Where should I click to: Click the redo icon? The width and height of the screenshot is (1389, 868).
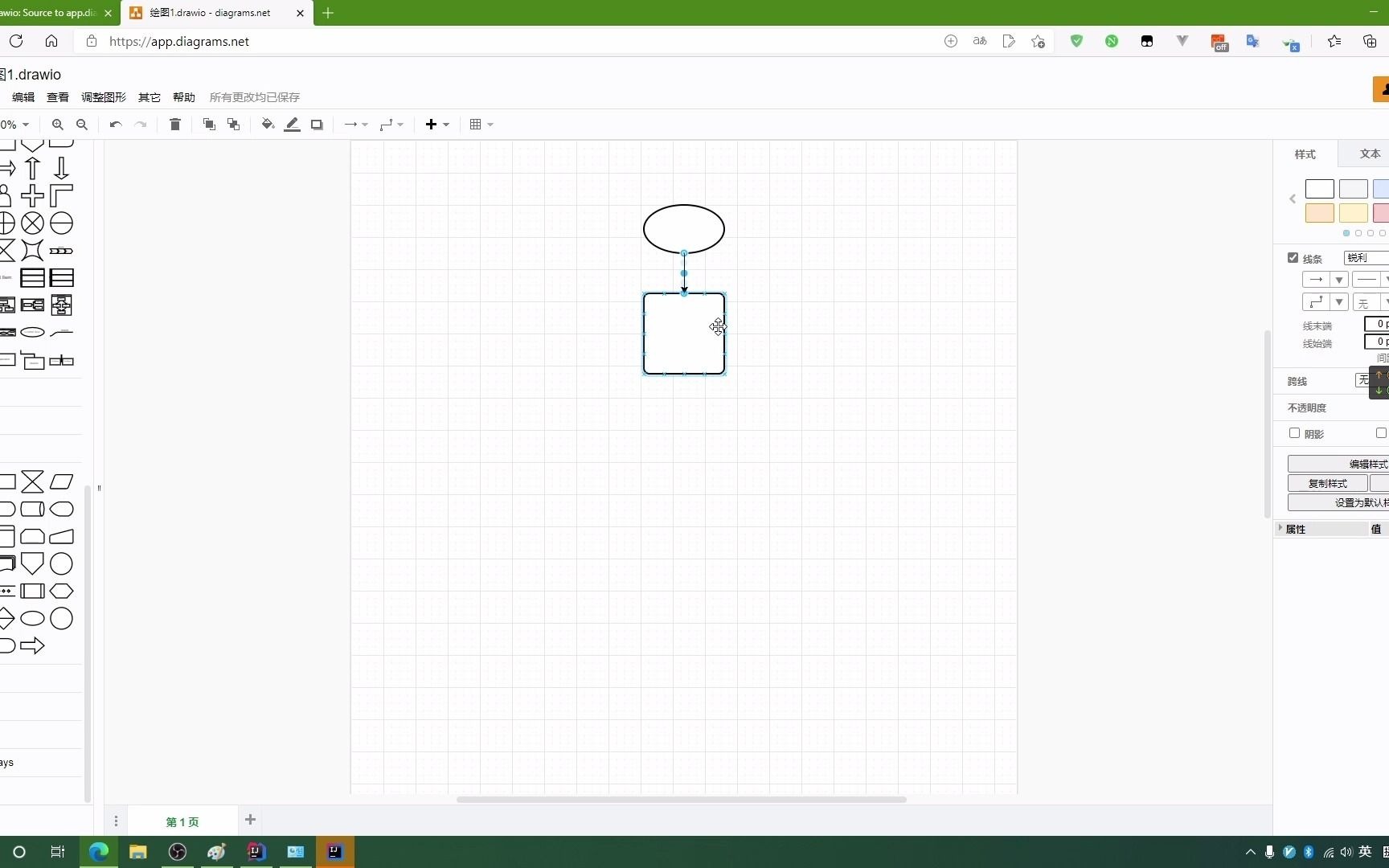pos(141,125)
